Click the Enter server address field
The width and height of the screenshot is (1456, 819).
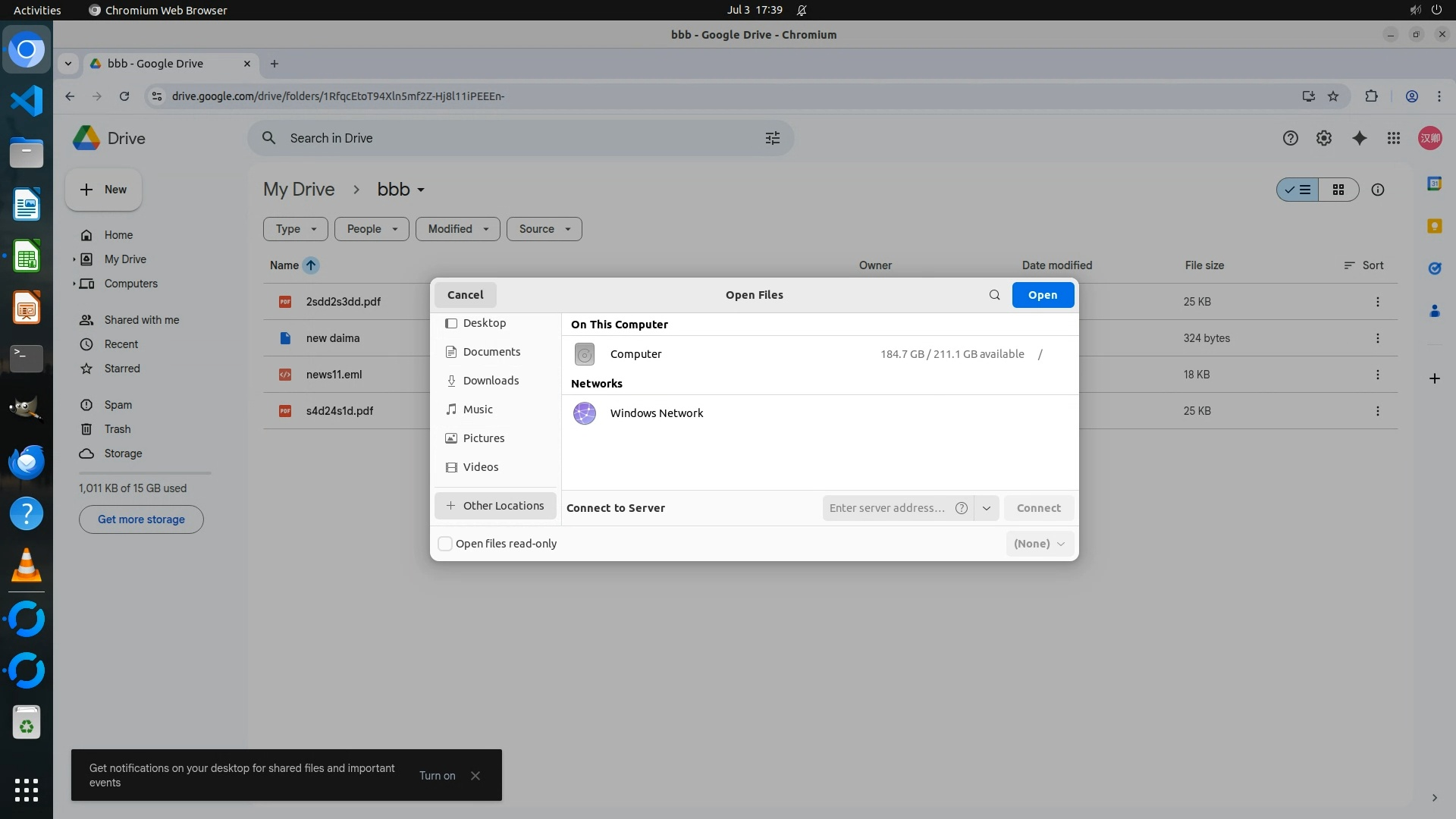point(886,508)
